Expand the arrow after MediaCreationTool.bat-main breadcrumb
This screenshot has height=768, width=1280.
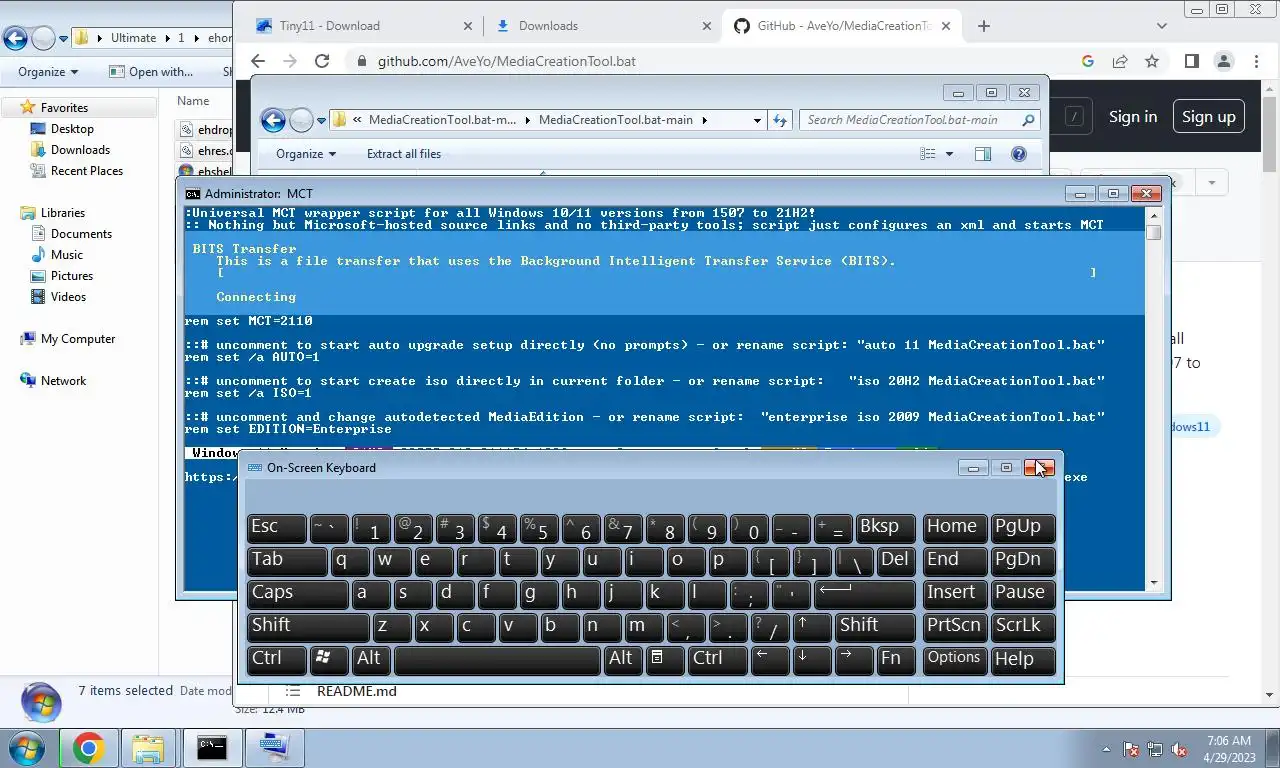(x=704, y=120)
